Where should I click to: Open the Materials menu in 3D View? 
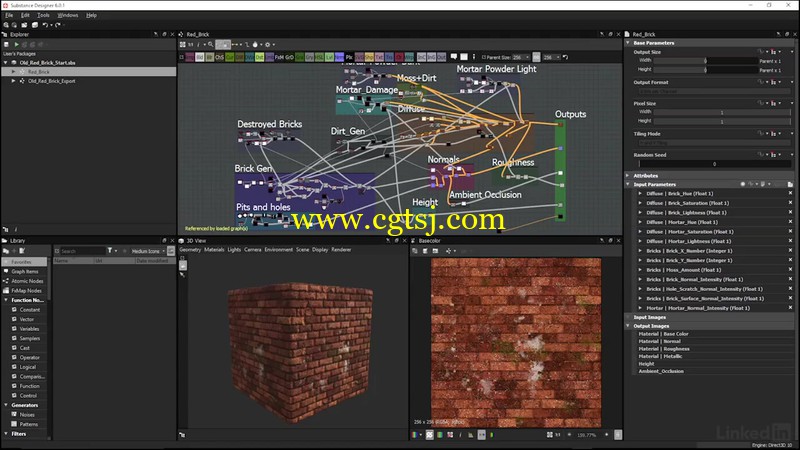[x=214, y=249]
